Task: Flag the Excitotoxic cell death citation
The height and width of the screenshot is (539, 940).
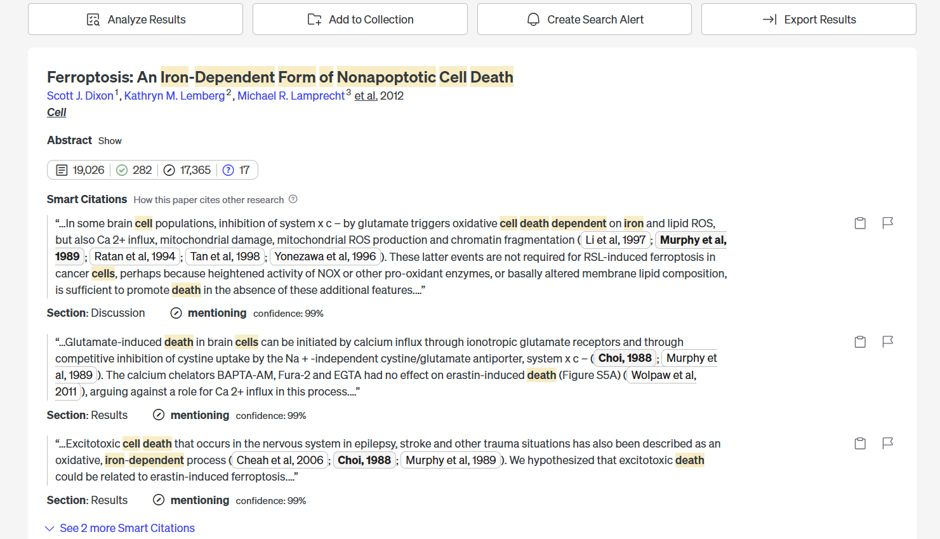Action: pyautogui.click(x=888, y=443)
